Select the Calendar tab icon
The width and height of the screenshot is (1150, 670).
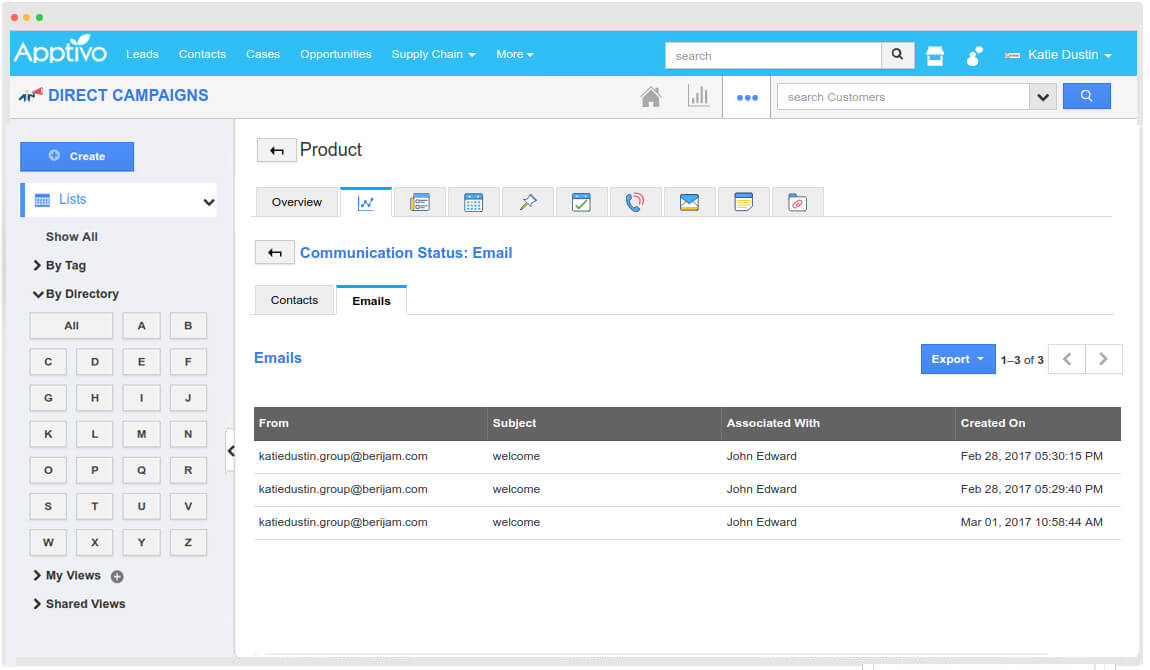pos(473,202)
